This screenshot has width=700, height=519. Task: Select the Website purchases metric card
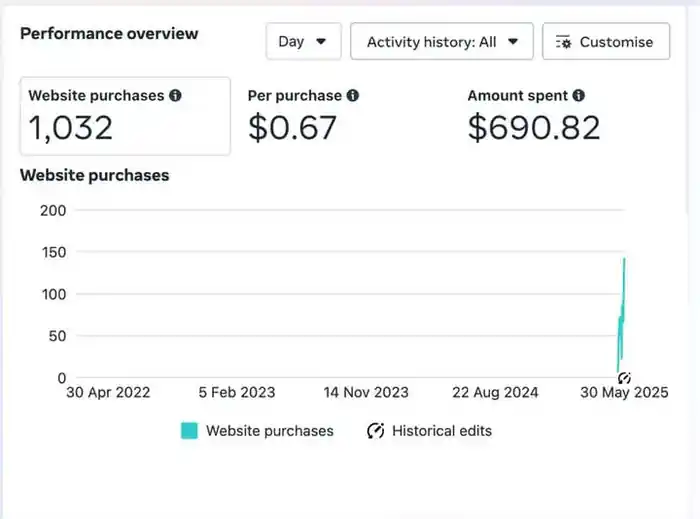pyautogui.click(x=125, y=116)
